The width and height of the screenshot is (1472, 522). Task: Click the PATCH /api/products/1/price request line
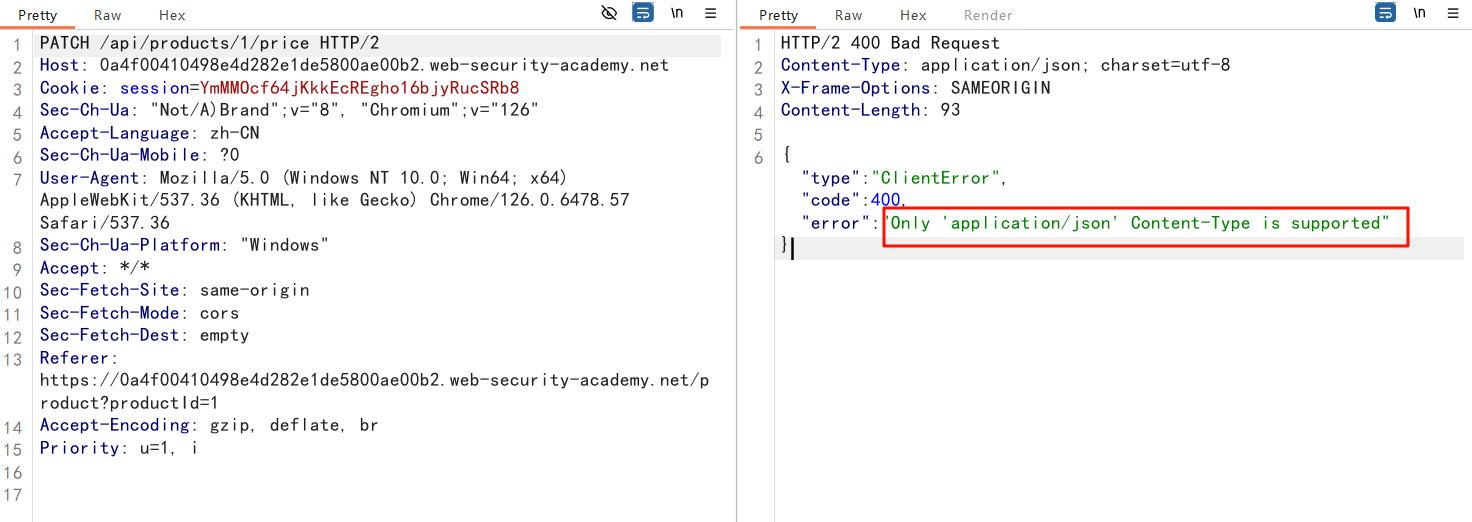coord(209,43)
